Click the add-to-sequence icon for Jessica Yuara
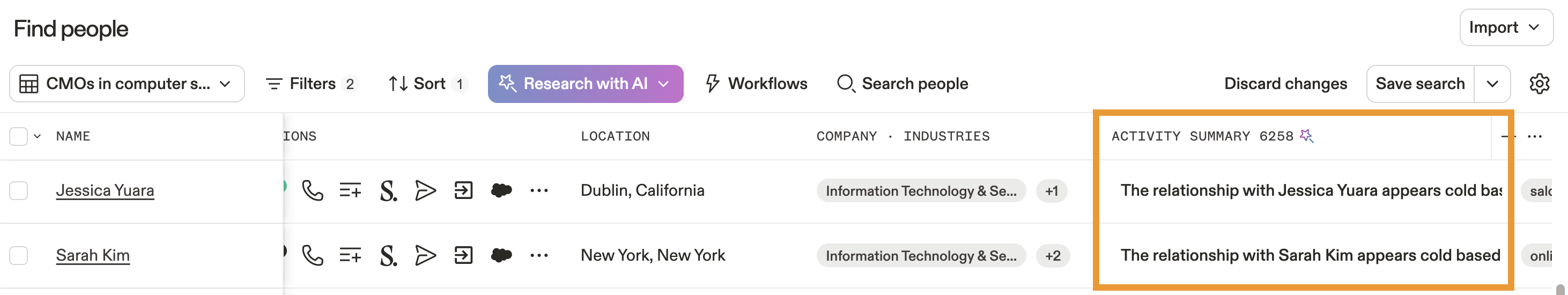 [350, 191]
